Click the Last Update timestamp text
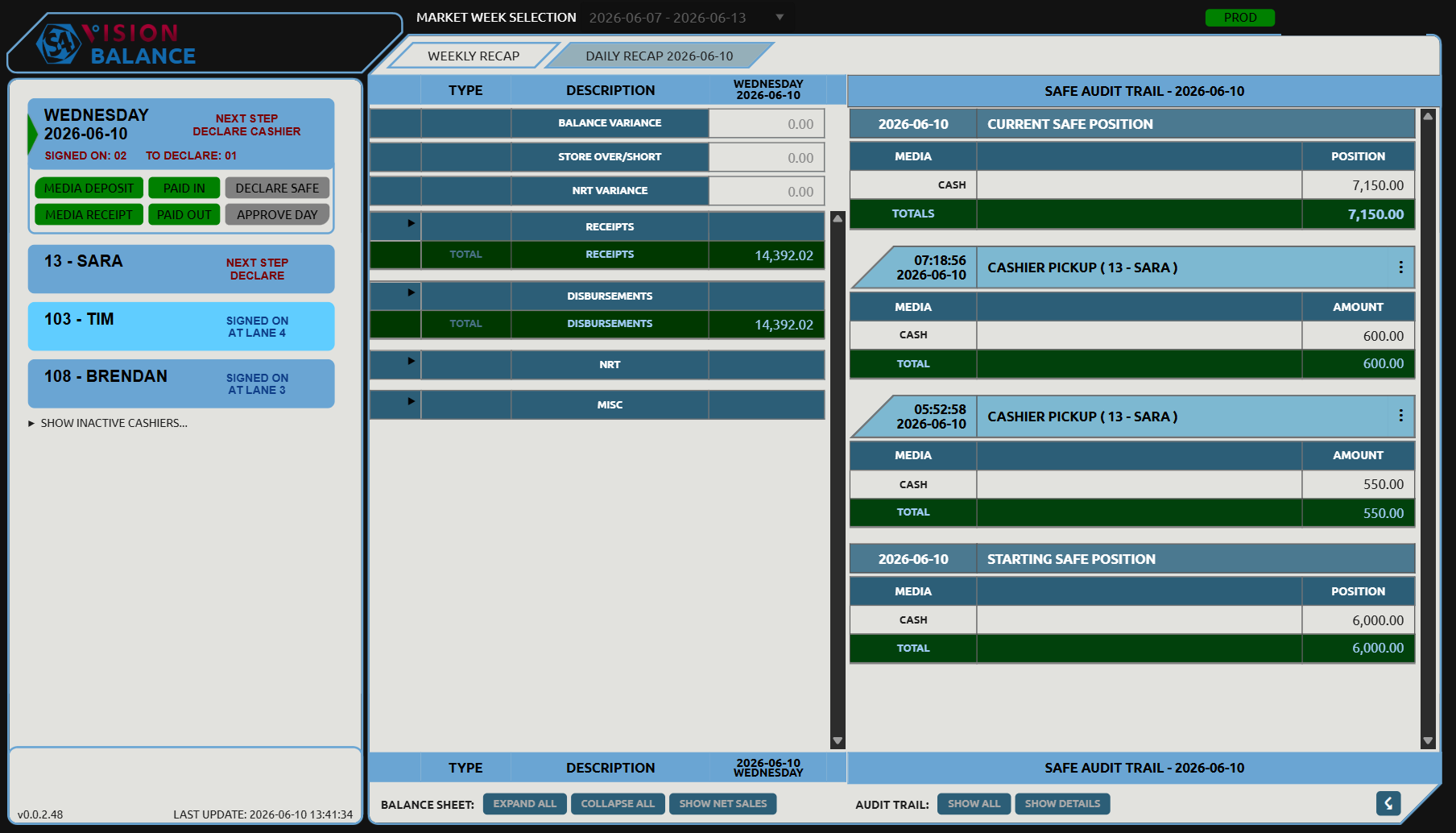Image resolution: width=1456 pixels, height=833 pixels. [x=263, y=814]
